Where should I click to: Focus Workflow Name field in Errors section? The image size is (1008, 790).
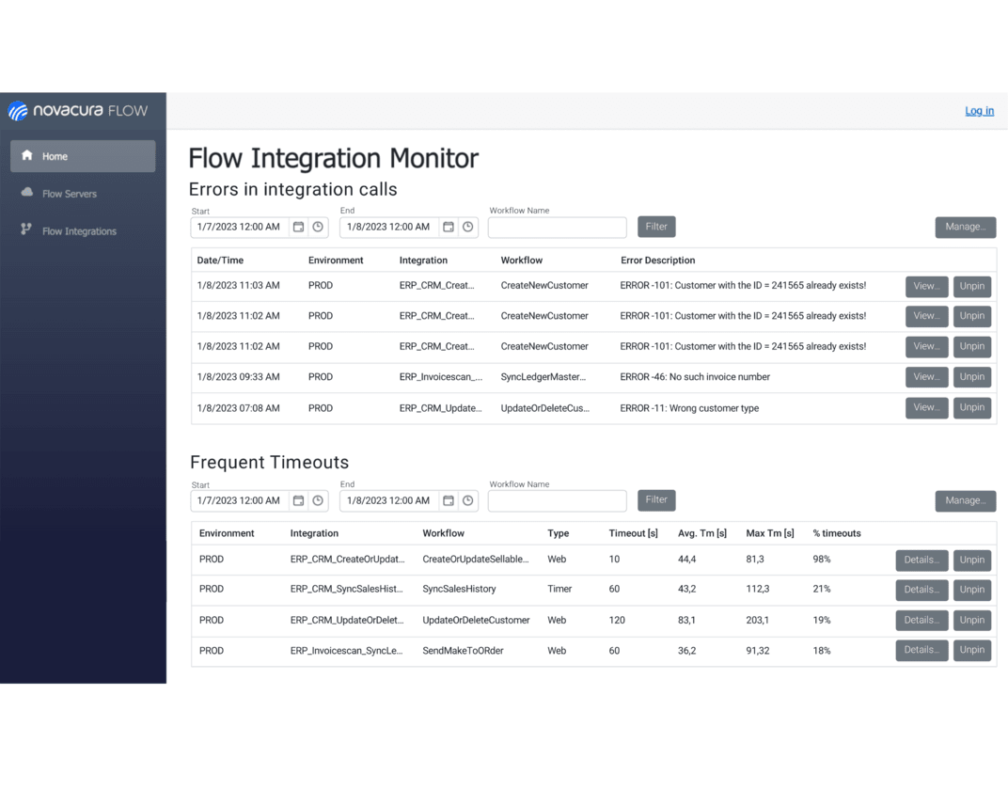557,227
